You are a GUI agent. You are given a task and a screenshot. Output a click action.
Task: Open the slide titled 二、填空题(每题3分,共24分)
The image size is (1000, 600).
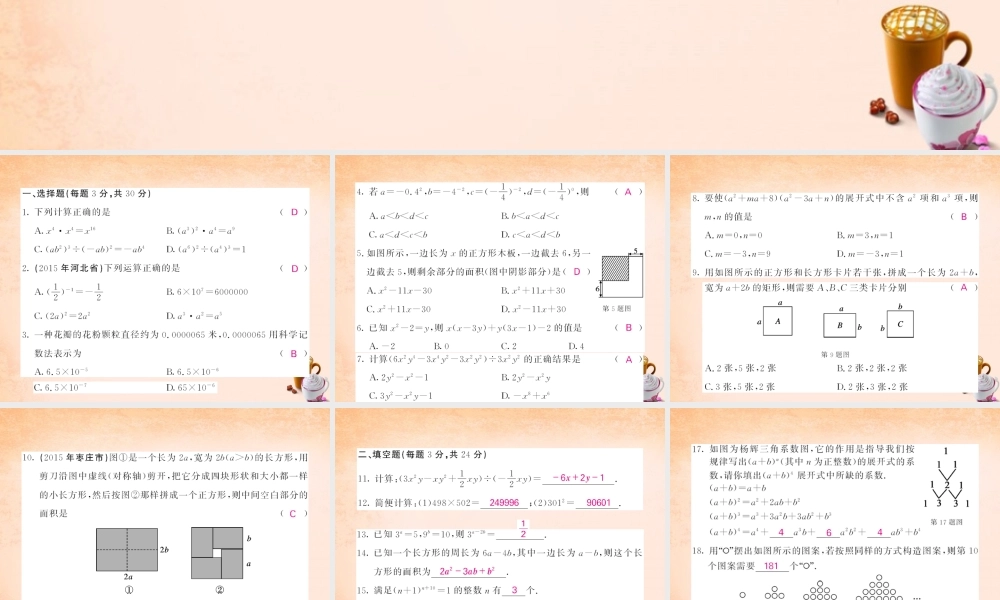click(x=500, y=504)
